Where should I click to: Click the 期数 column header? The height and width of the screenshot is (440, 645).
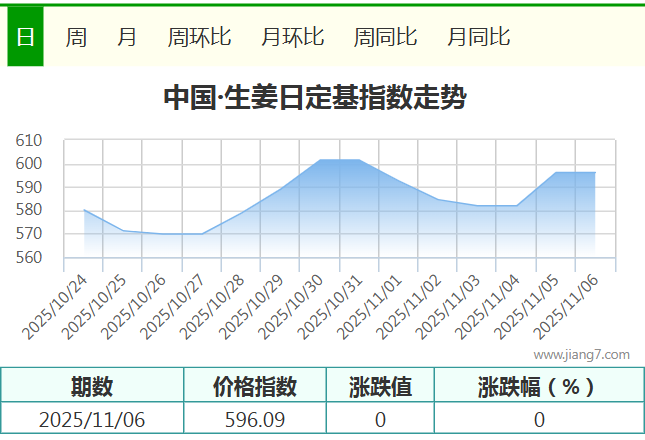click(x=92, y=386)
